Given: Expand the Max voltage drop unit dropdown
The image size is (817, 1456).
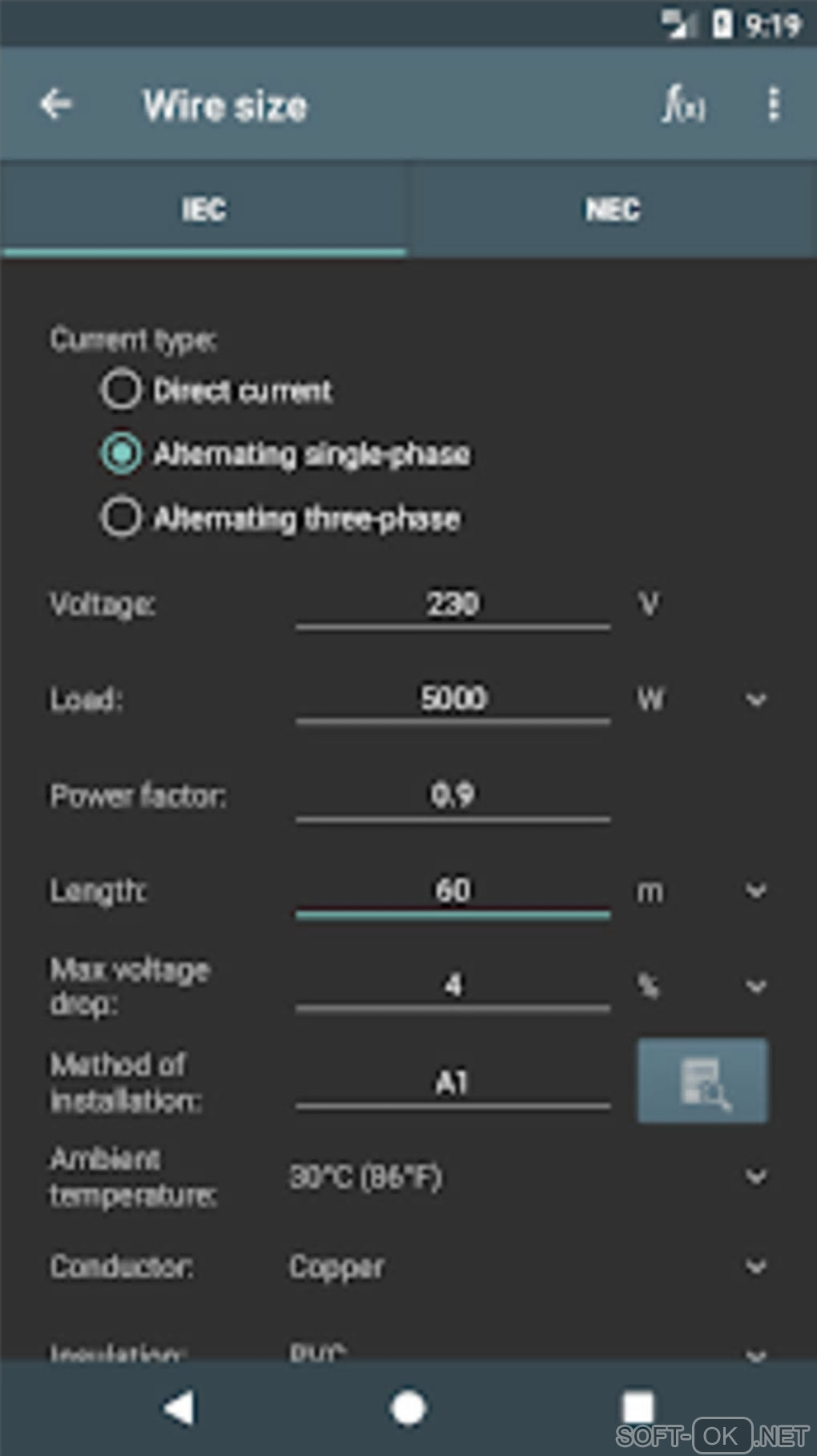Looking at the screenshot, I should pyautogui.click(x=755, y=986).
